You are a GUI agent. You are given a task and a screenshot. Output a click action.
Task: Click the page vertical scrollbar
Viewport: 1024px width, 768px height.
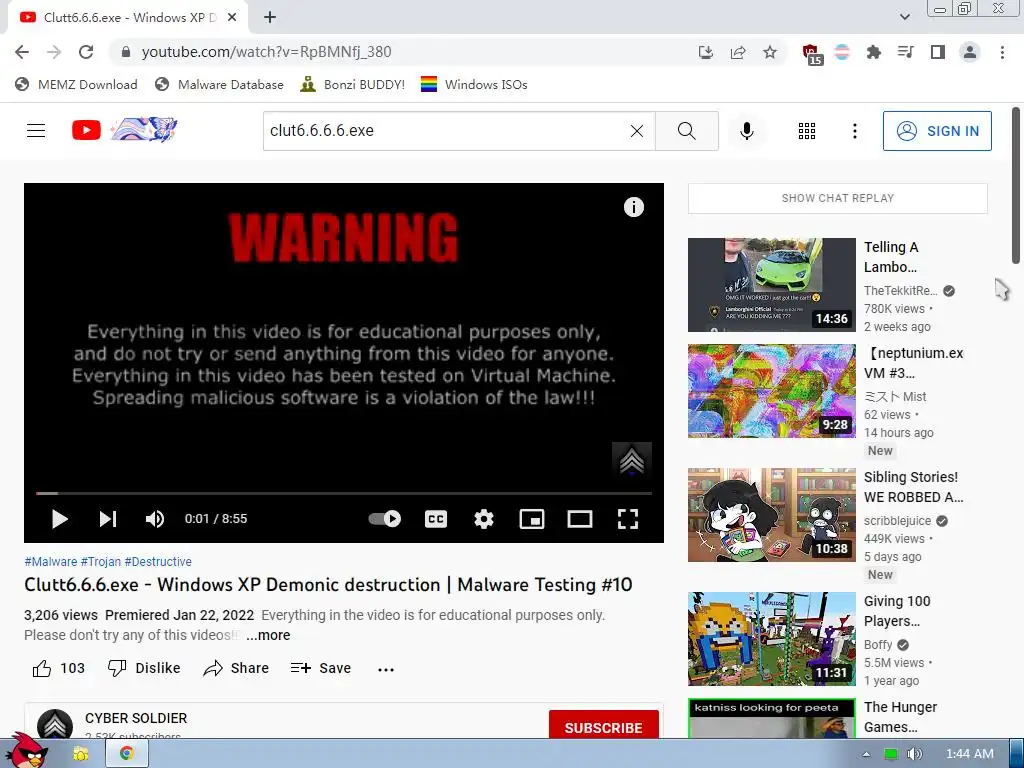(1016, 186)
